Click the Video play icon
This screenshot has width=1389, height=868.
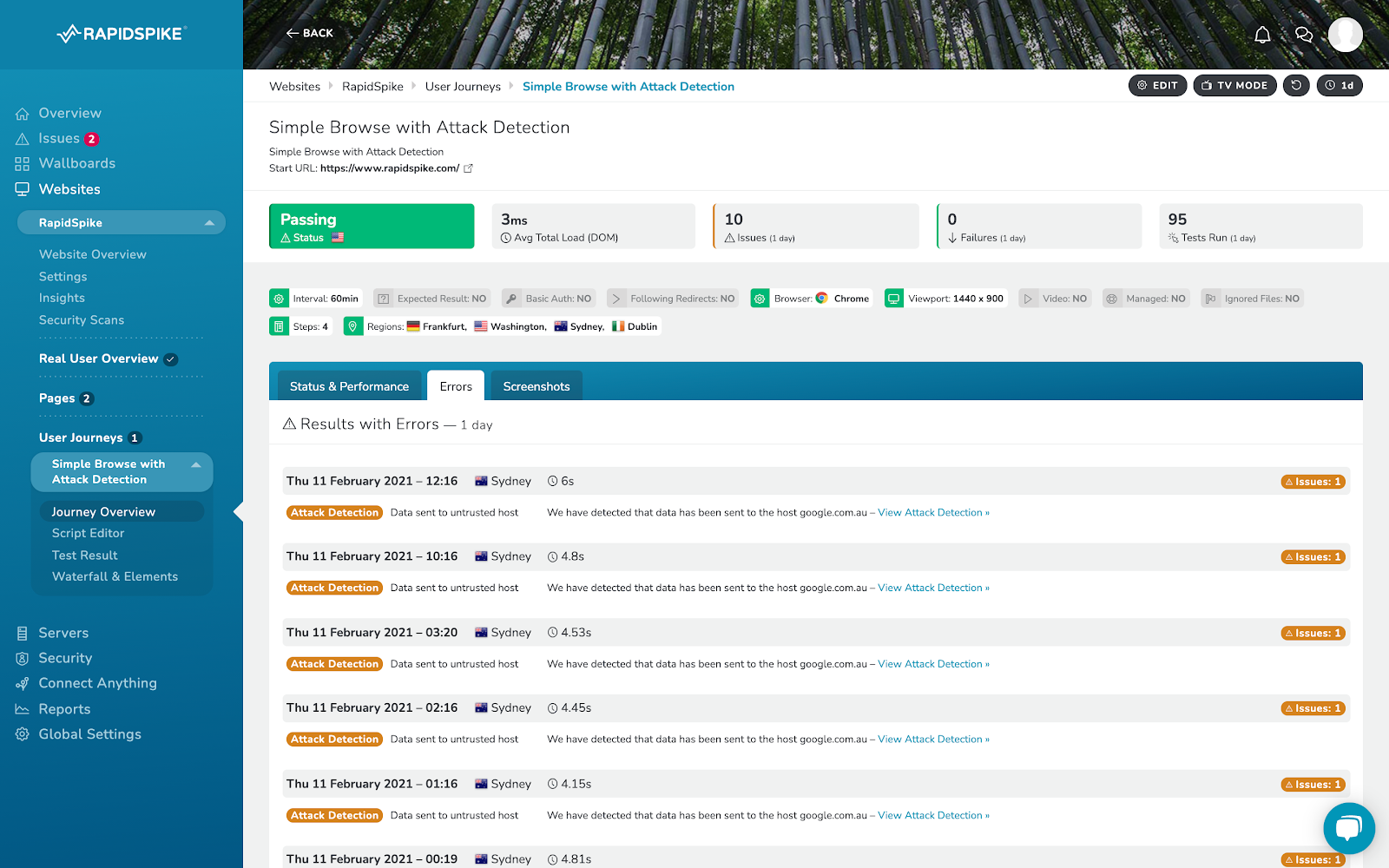pos(1029,299)
